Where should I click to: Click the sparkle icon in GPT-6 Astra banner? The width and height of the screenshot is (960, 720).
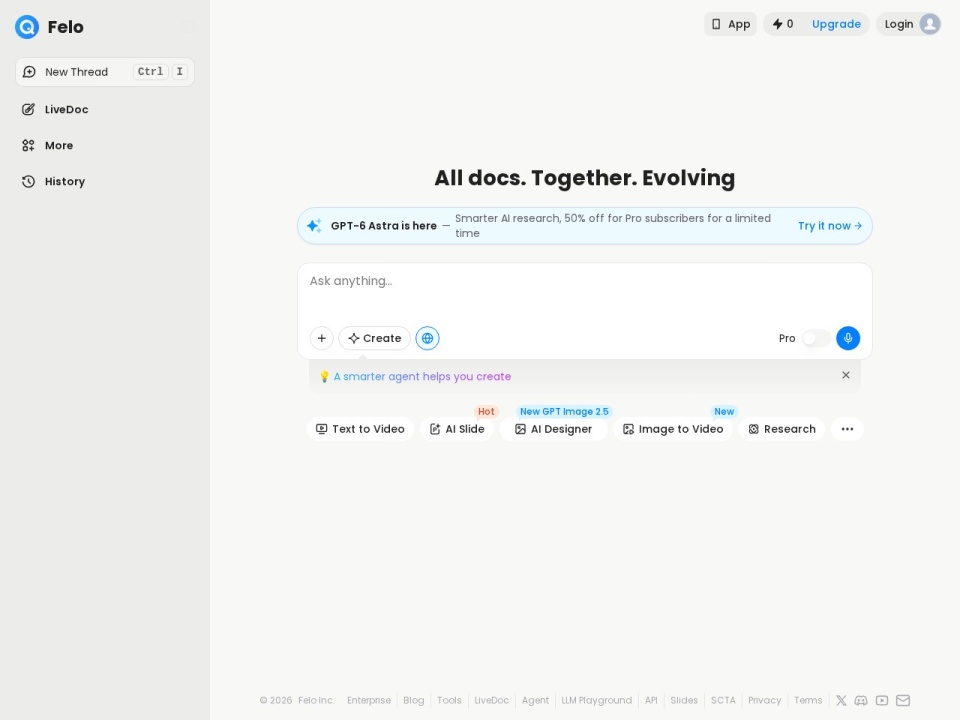click(x=314, y=225)
